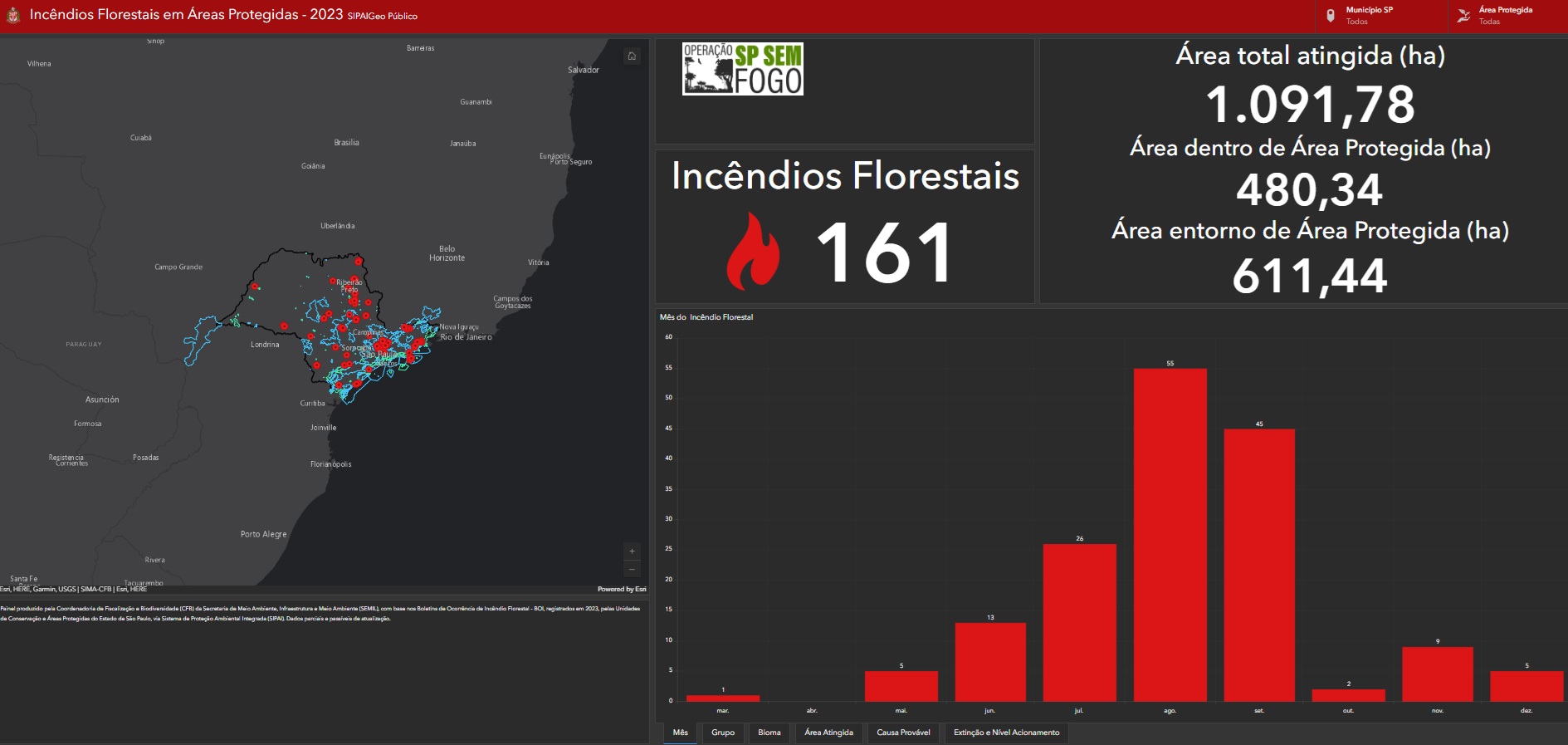Open the Município SP filter dropdown
The image size is (1568, 745).
[1382, 16]
